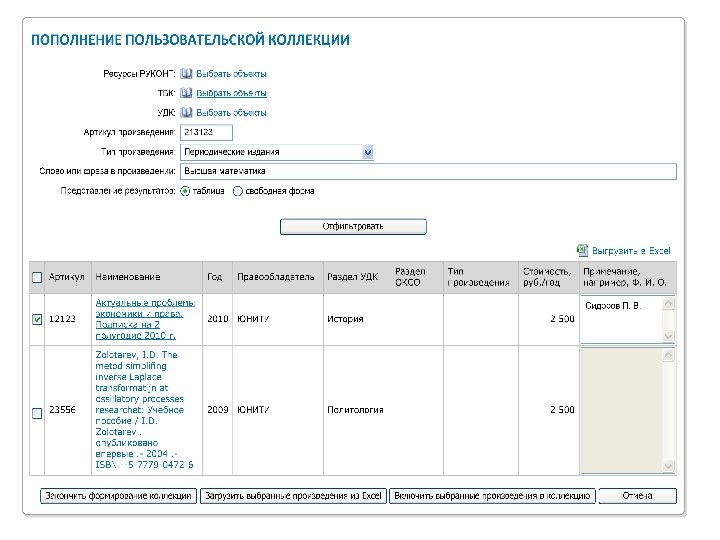This screenshot has height=540, width=720.
Task: Toggle the select-all checkbox in table header
Action: click(x=37, y=277)
